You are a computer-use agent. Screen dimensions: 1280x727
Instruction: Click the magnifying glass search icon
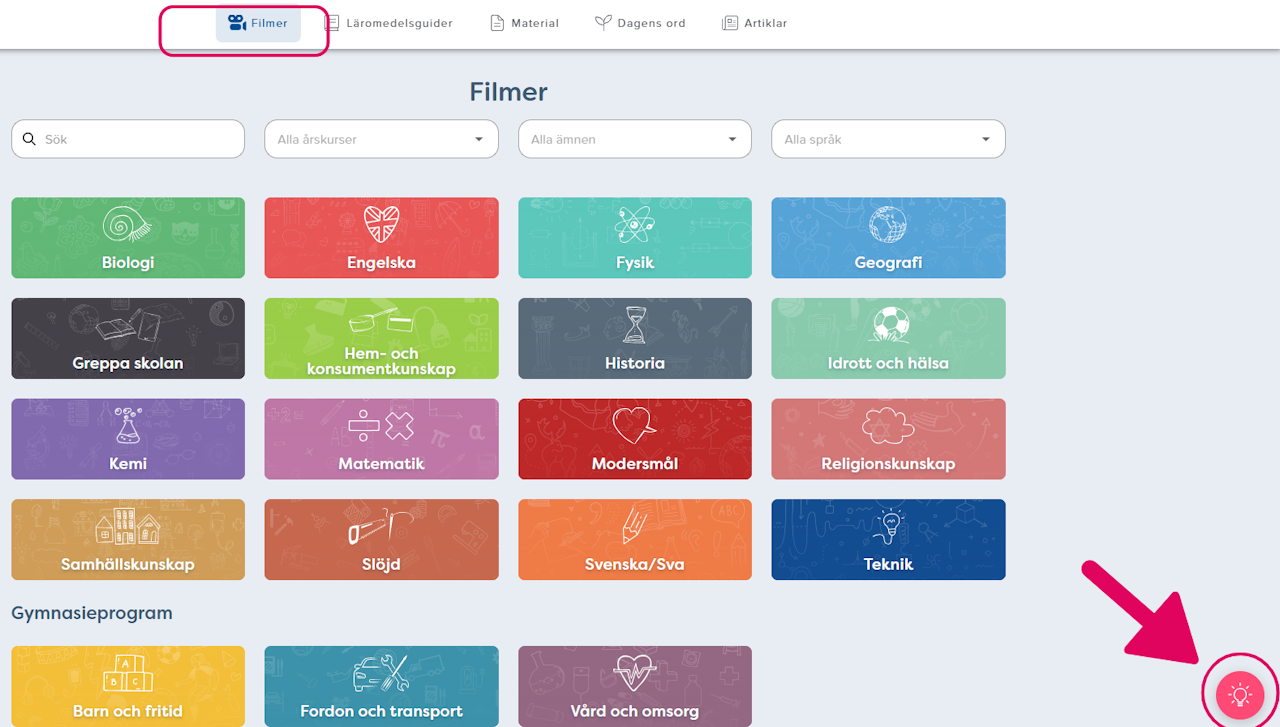click(29, 139)
